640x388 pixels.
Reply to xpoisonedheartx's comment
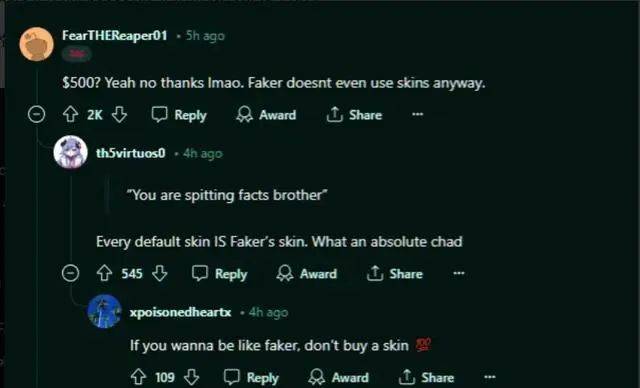[x=251, y=377]
